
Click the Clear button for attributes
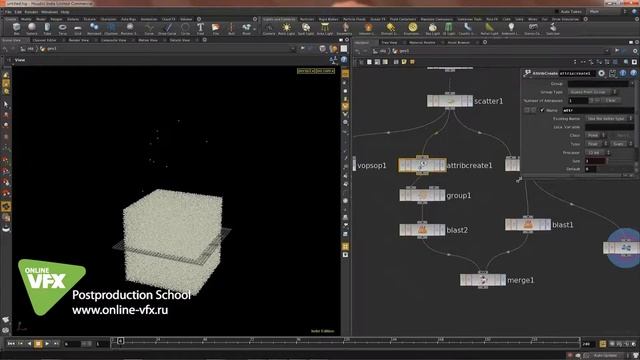click(x=611, y=100)
